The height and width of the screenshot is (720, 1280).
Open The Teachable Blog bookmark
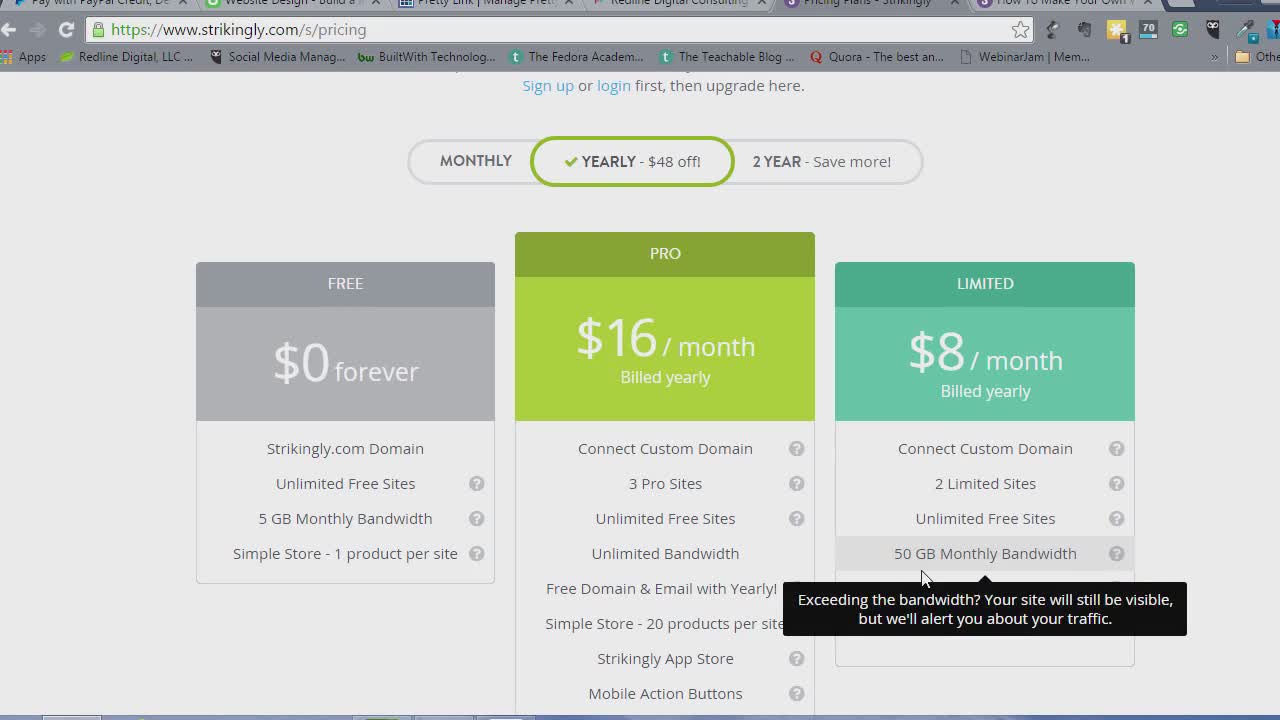click(727, 57)
